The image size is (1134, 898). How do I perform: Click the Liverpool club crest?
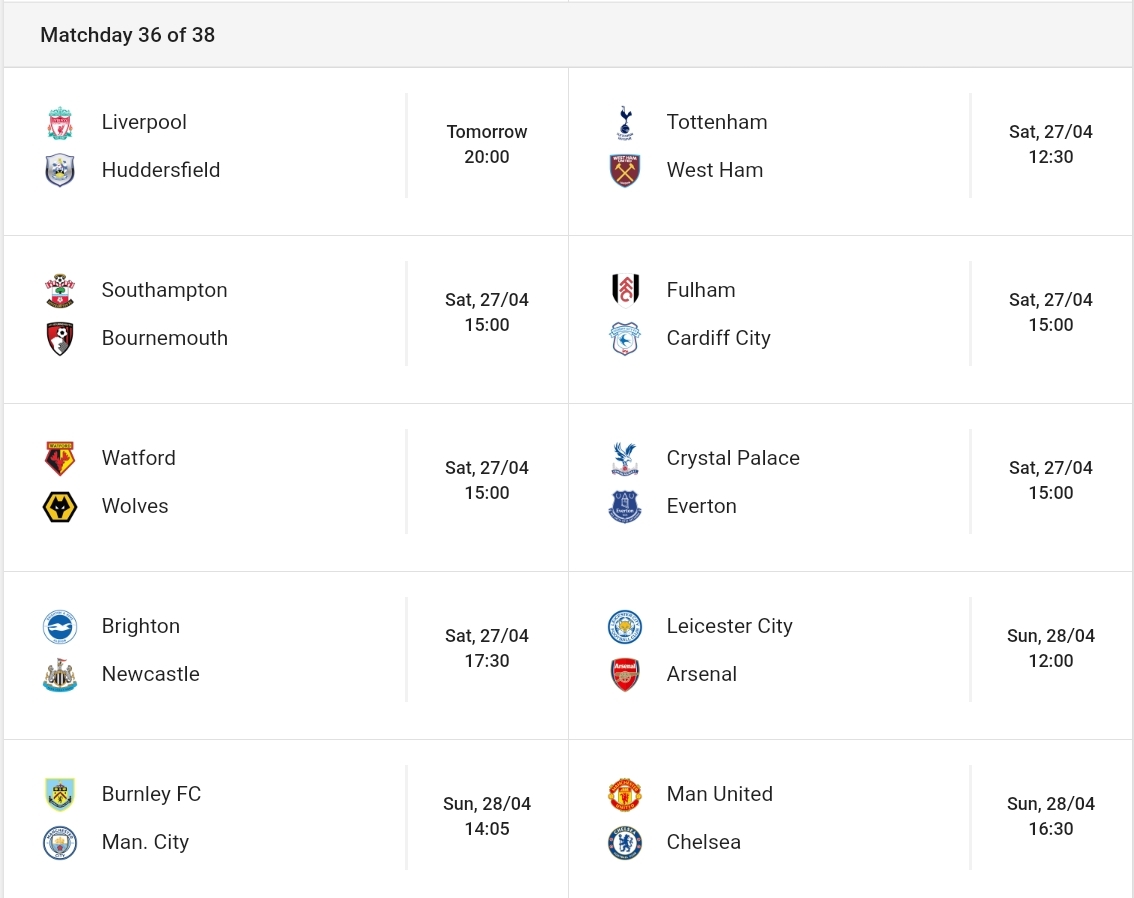pos(60,122)
